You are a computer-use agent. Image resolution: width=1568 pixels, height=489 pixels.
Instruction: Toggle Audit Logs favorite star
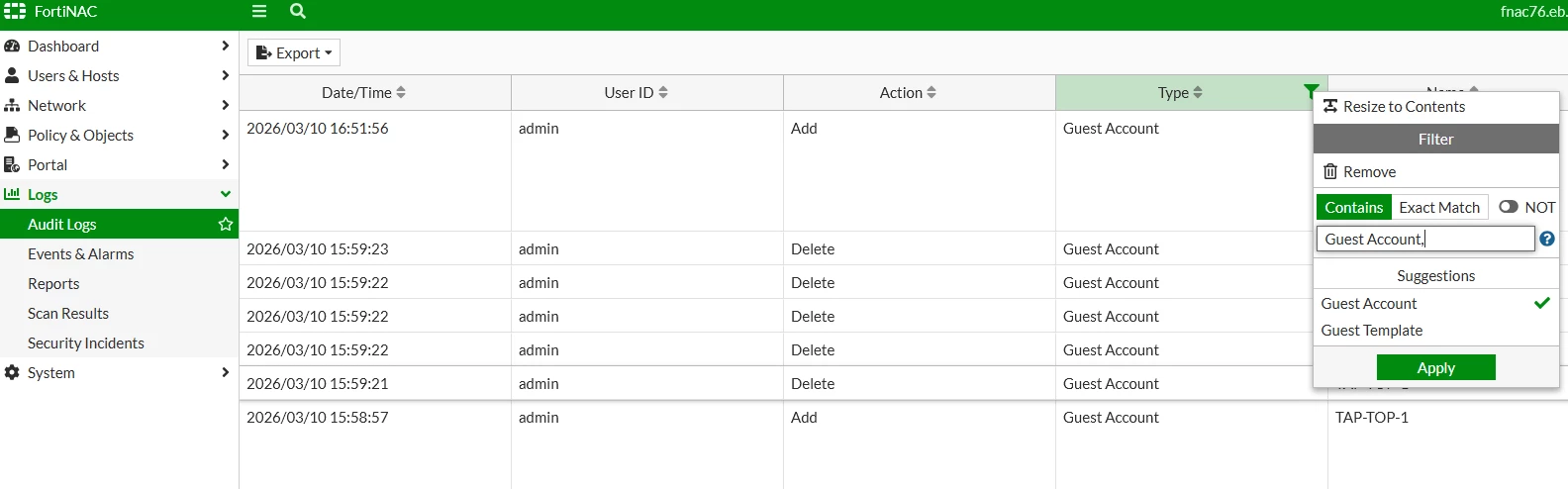point(226,224)
